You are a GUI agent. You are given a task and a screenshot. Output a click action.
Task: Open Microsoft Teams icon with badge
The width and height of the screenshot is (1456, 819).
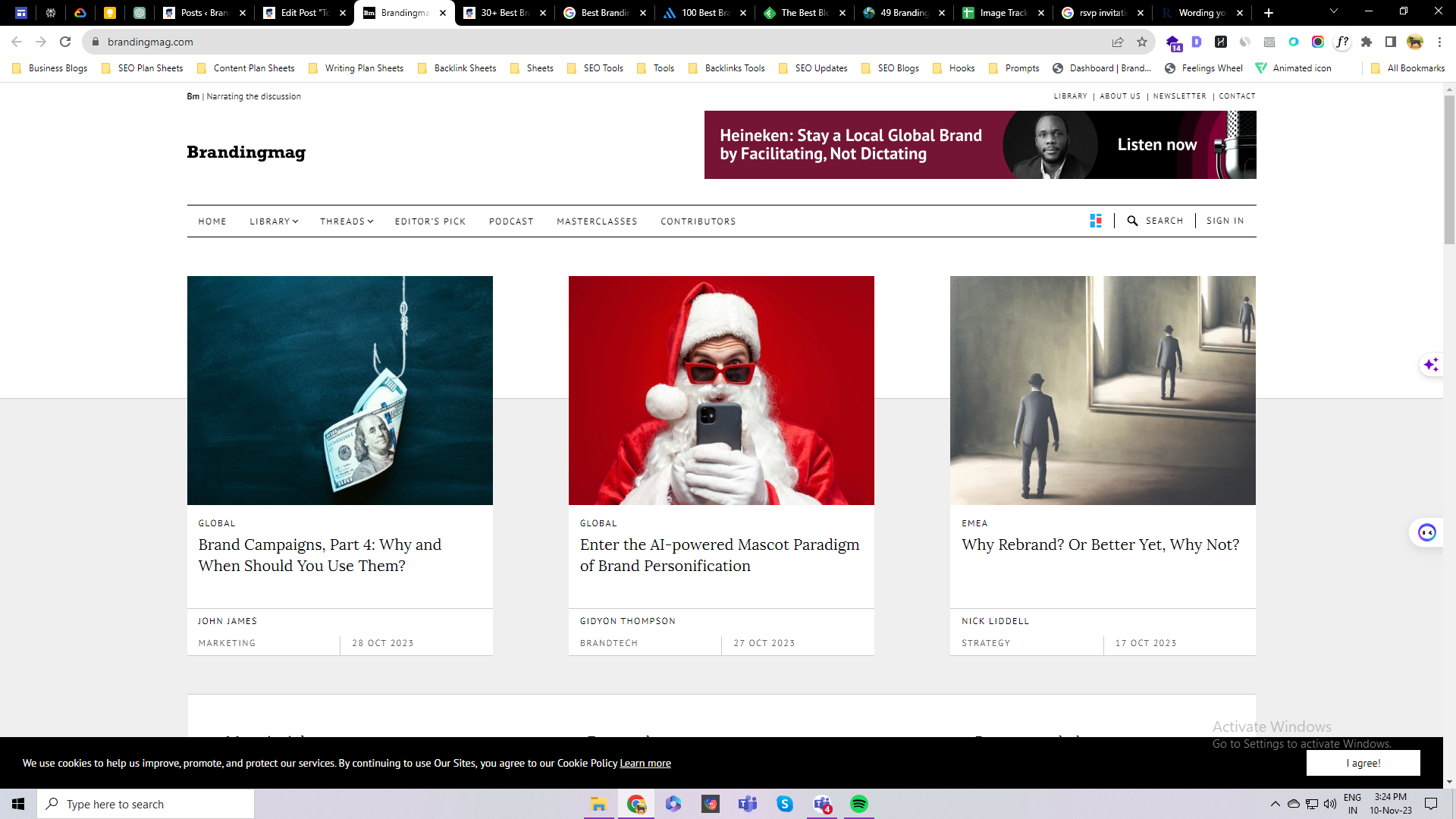822,804
